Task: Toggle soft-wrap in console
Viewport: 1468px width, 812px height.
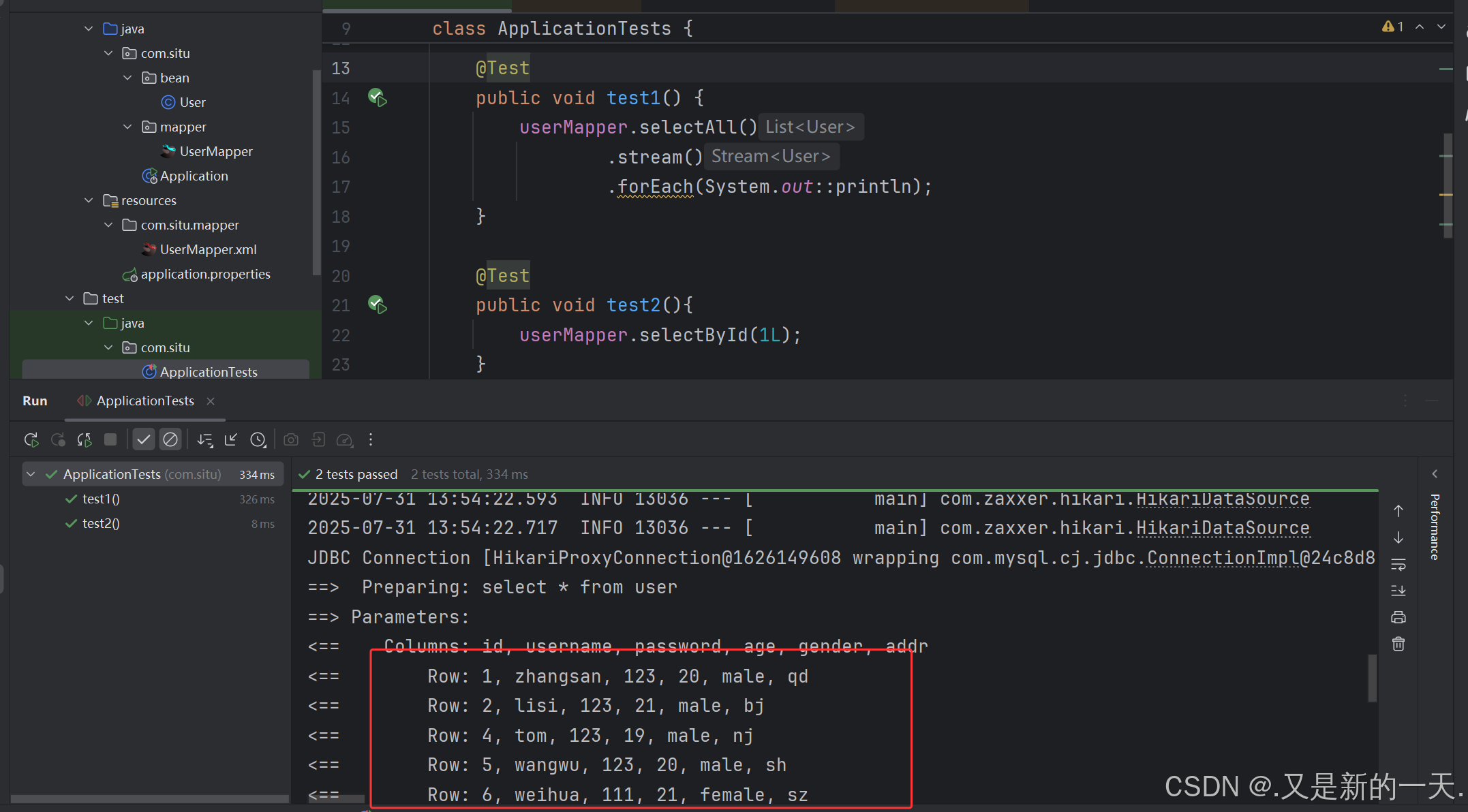Action: point(1398,565)
